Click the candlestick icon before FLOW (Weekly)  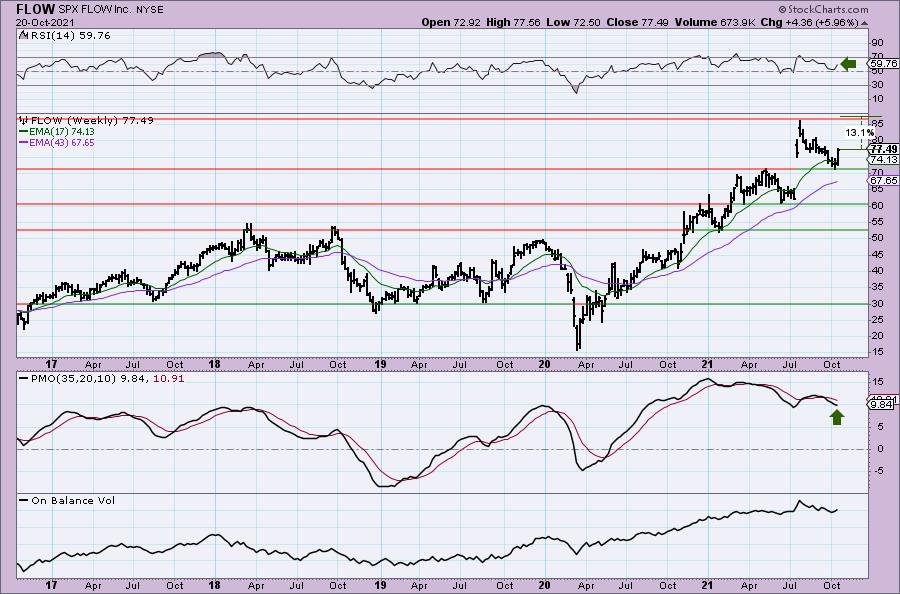tap(24, 121)
